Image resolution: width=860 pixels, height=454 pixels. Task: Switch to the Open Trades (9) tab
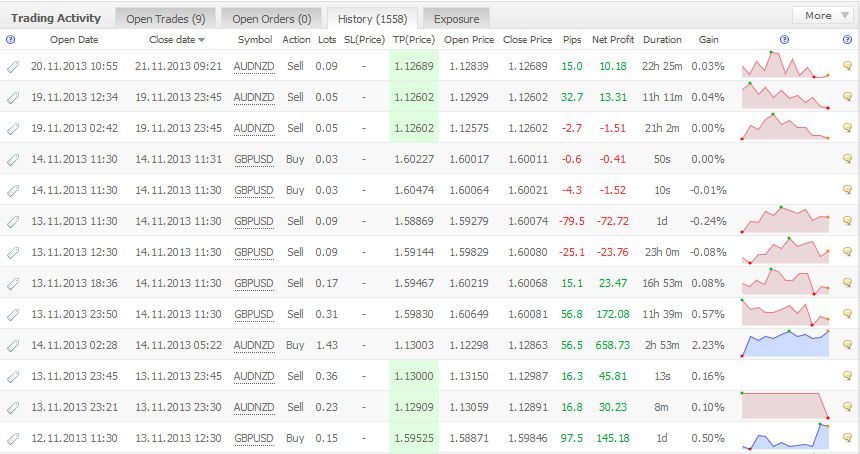click(x=165, y=18)
